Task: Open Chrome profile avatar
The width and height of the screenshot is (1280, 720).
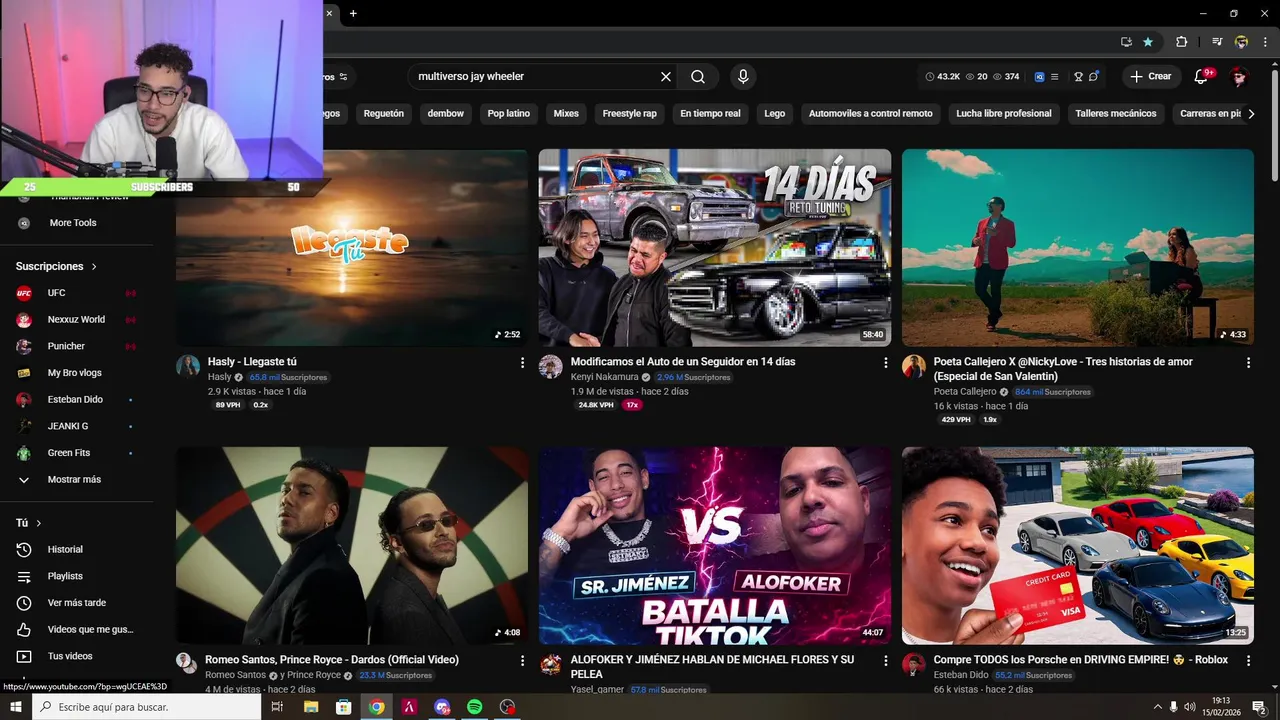Action: [1241, 42]
